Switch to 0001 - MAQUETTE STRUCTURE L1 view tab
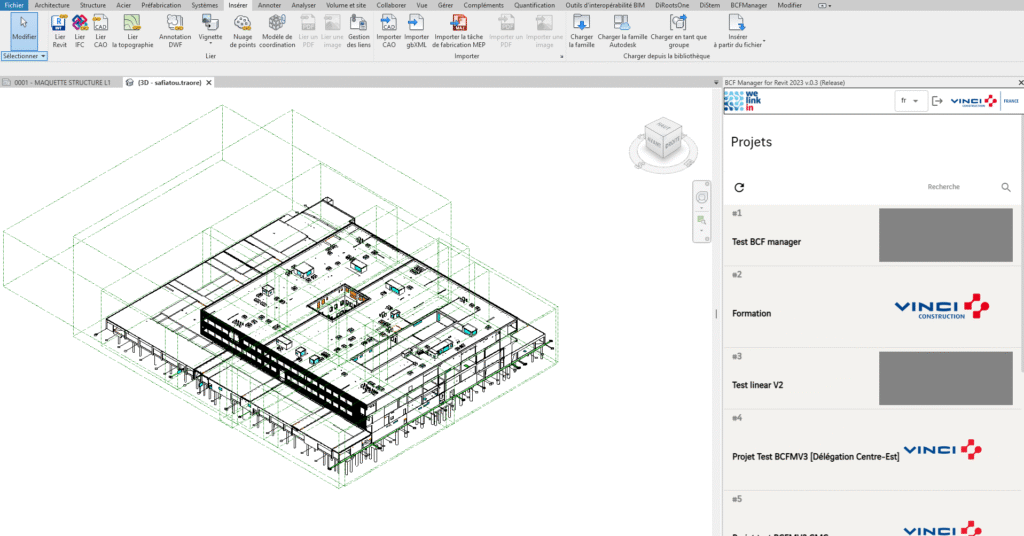 62,82
